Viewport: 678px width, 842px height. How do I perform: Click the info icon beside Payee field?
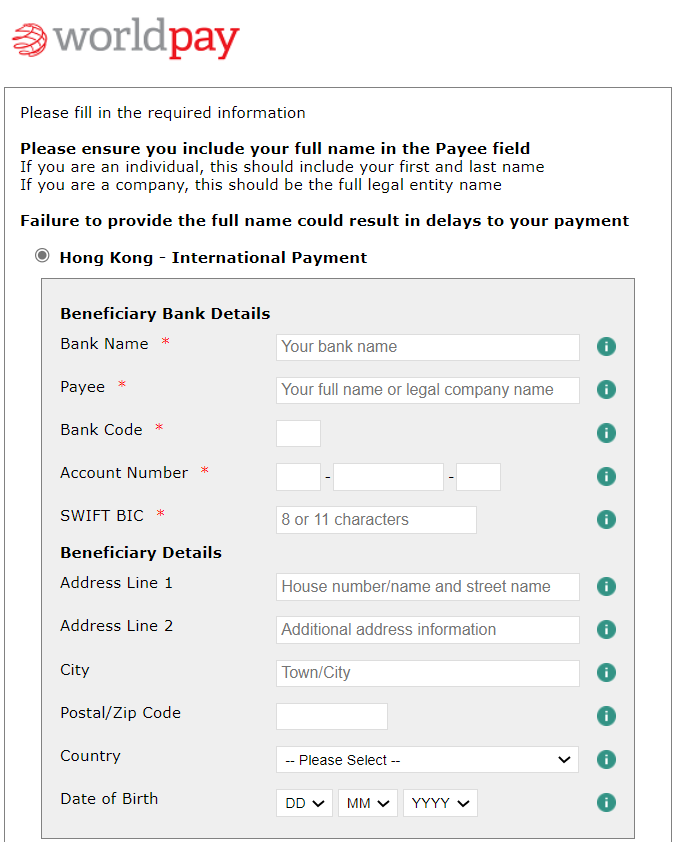click(x=606, y=389)
